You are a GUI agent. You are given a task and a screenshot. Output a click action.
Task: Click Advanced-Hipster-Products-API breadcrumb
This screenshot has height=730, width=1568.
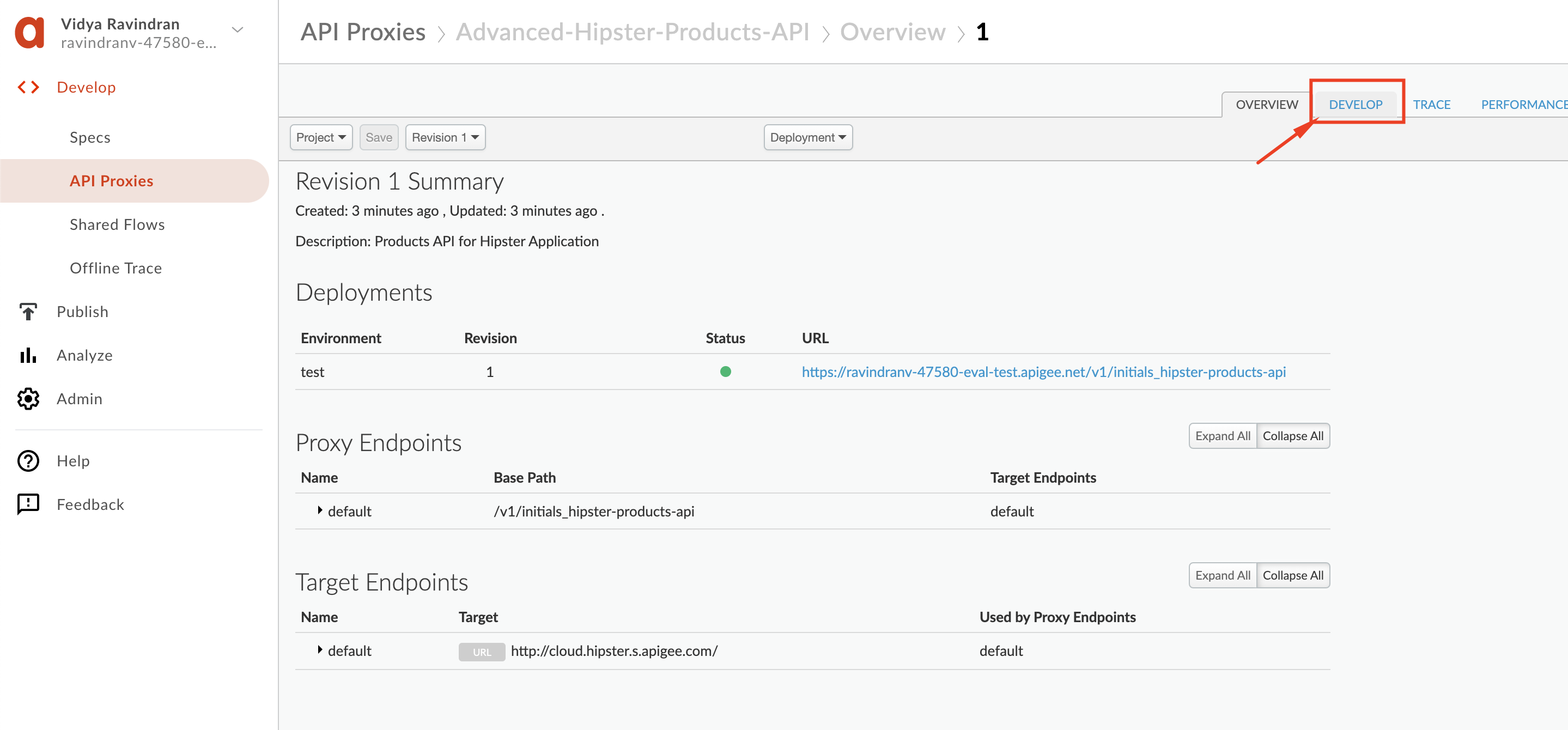click(x=633, y=32)
